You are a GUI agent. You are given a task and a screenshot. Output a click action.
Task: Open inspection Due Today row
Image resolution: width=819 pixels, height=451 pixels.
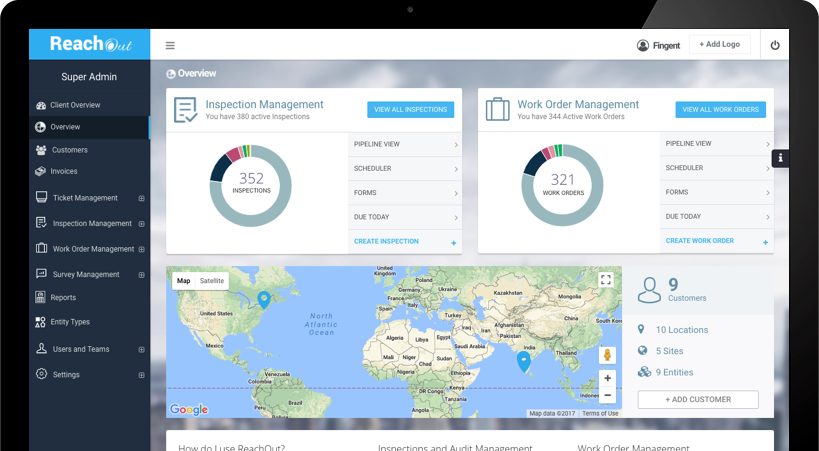(x=405, y=217)
